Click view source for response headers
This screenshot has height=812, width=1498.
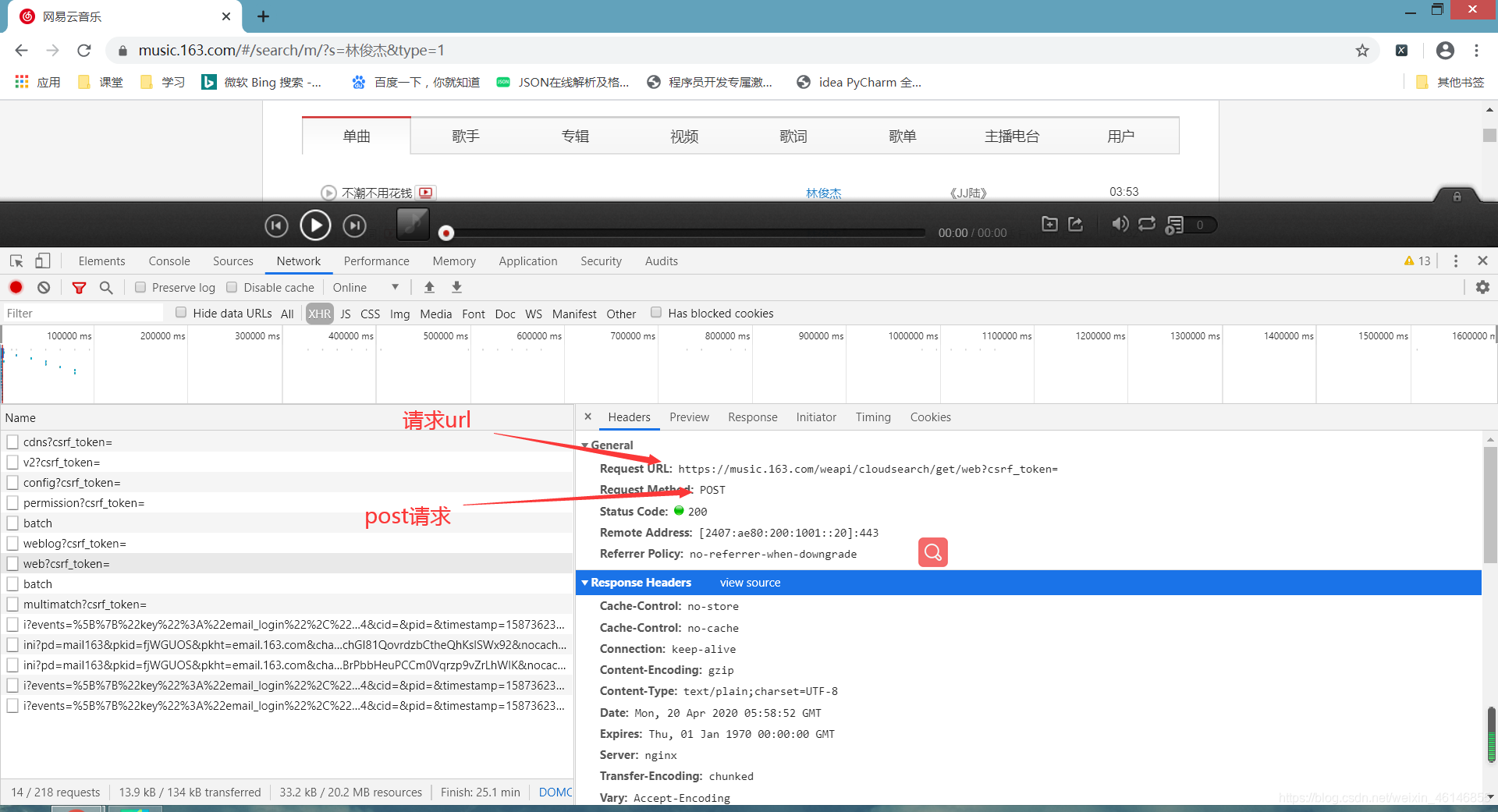coord(750,583)
